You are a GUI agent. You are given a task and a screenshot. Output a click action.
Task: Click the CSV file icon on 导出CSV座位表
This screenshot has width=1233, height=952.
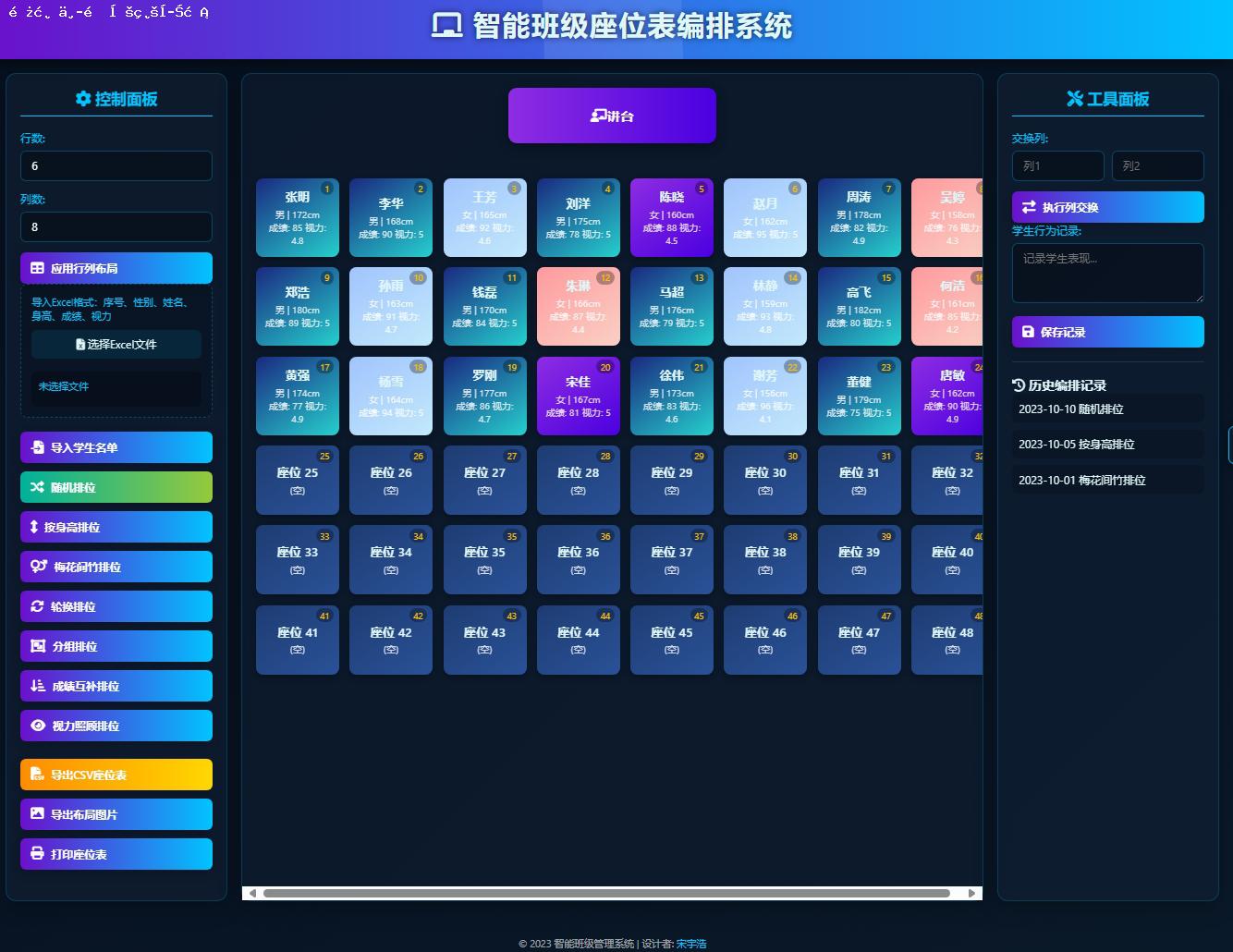point(37,775)
